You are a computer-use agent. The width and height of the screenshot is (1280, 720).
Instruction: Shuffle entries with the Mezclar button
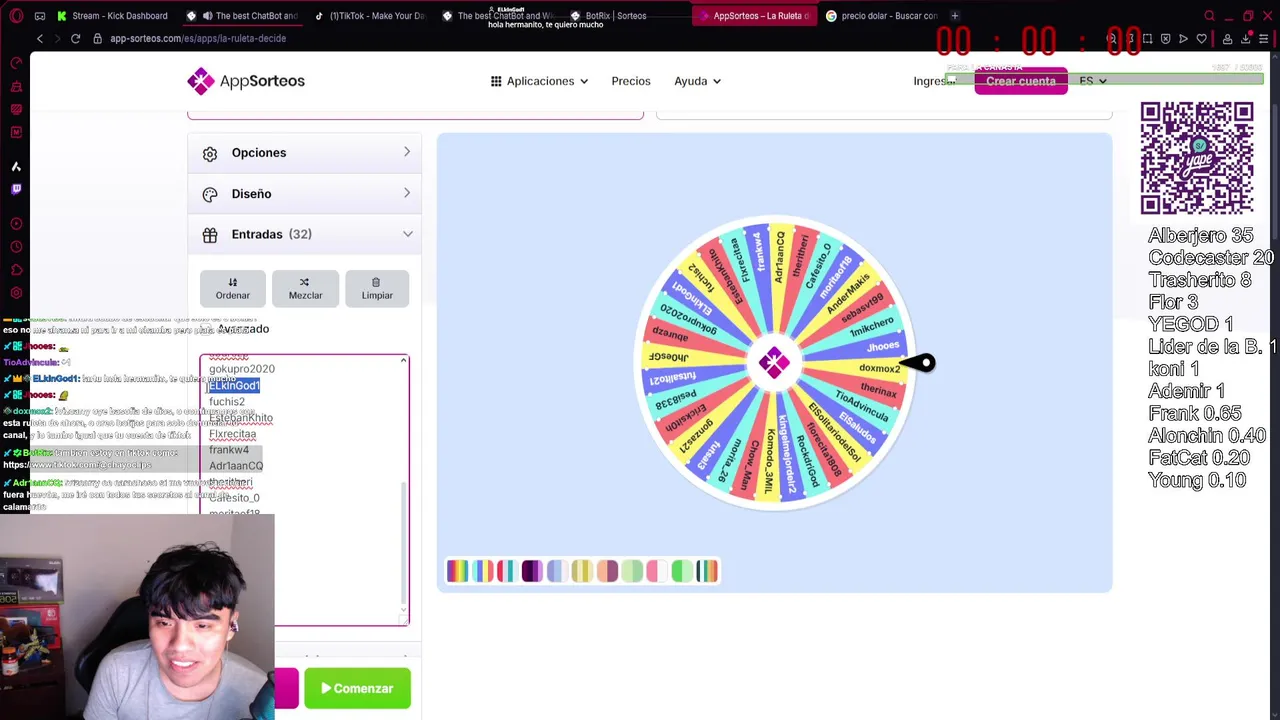click(305, 288)
